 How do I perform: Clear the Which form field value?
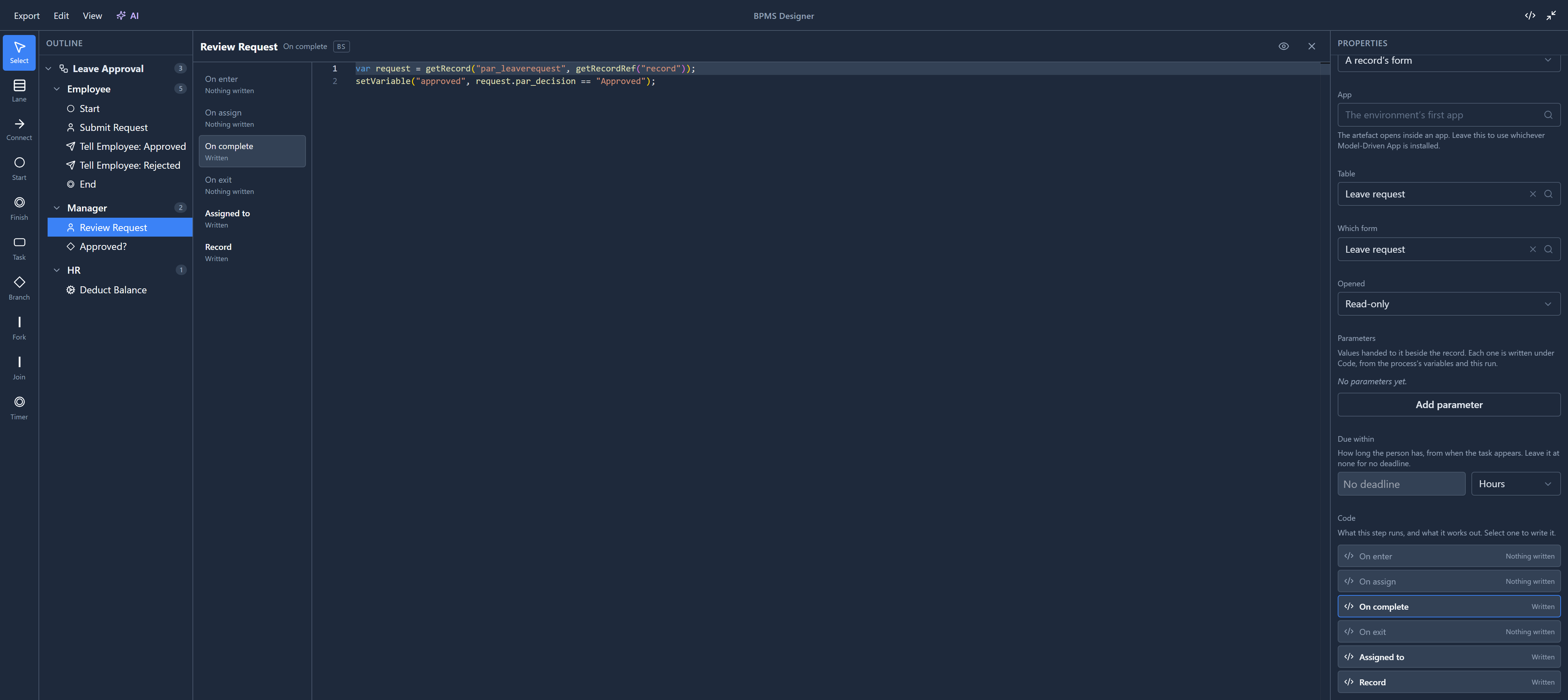click(1532, 249)
